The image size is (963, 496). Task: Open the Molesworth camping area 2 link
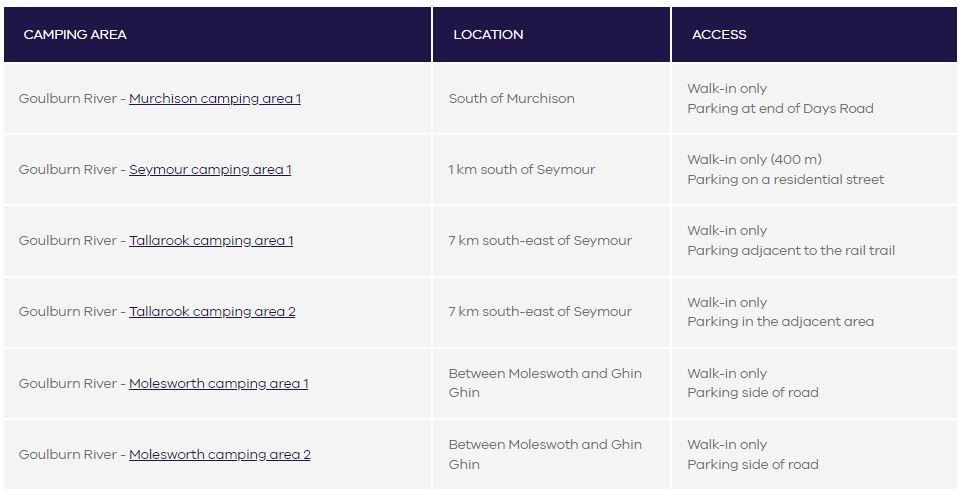point(219,455)
